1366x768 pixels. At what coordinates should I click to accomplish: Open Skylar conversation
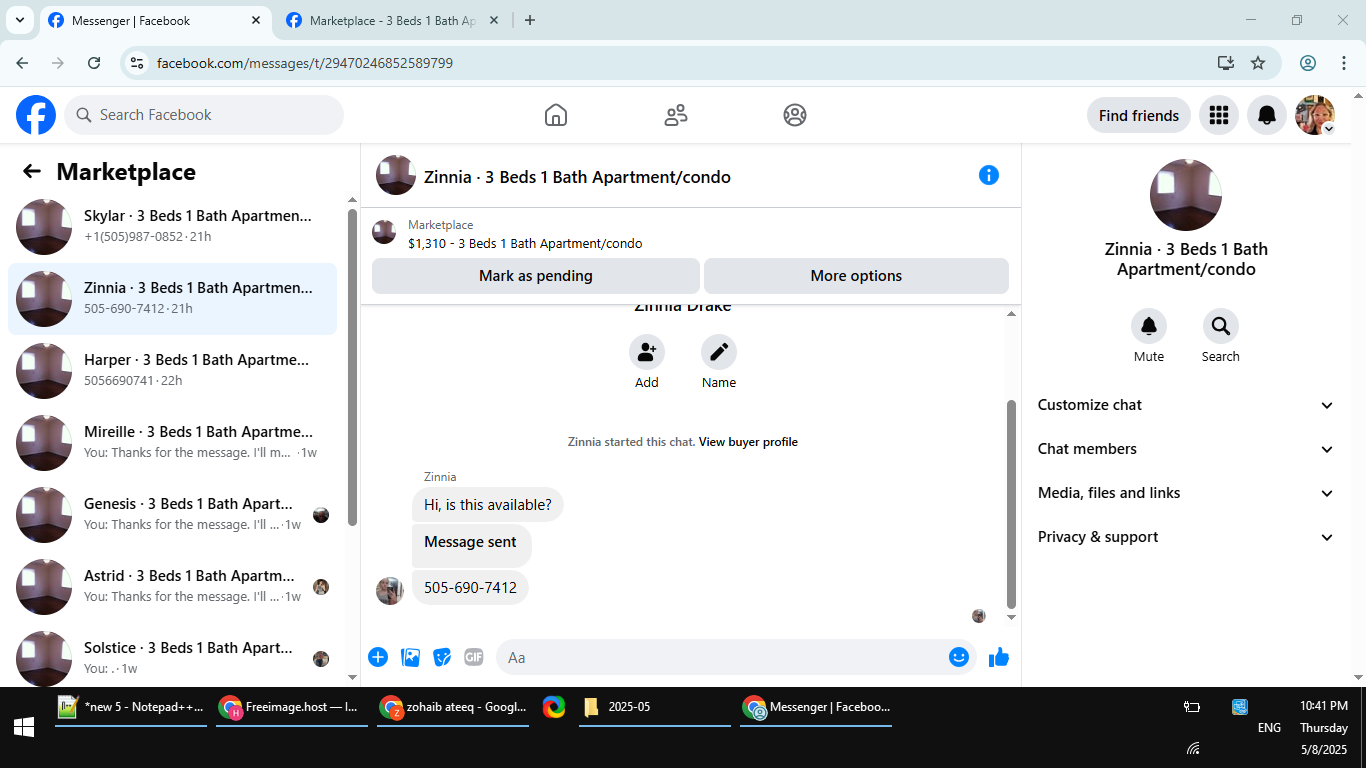click(172, 227)
